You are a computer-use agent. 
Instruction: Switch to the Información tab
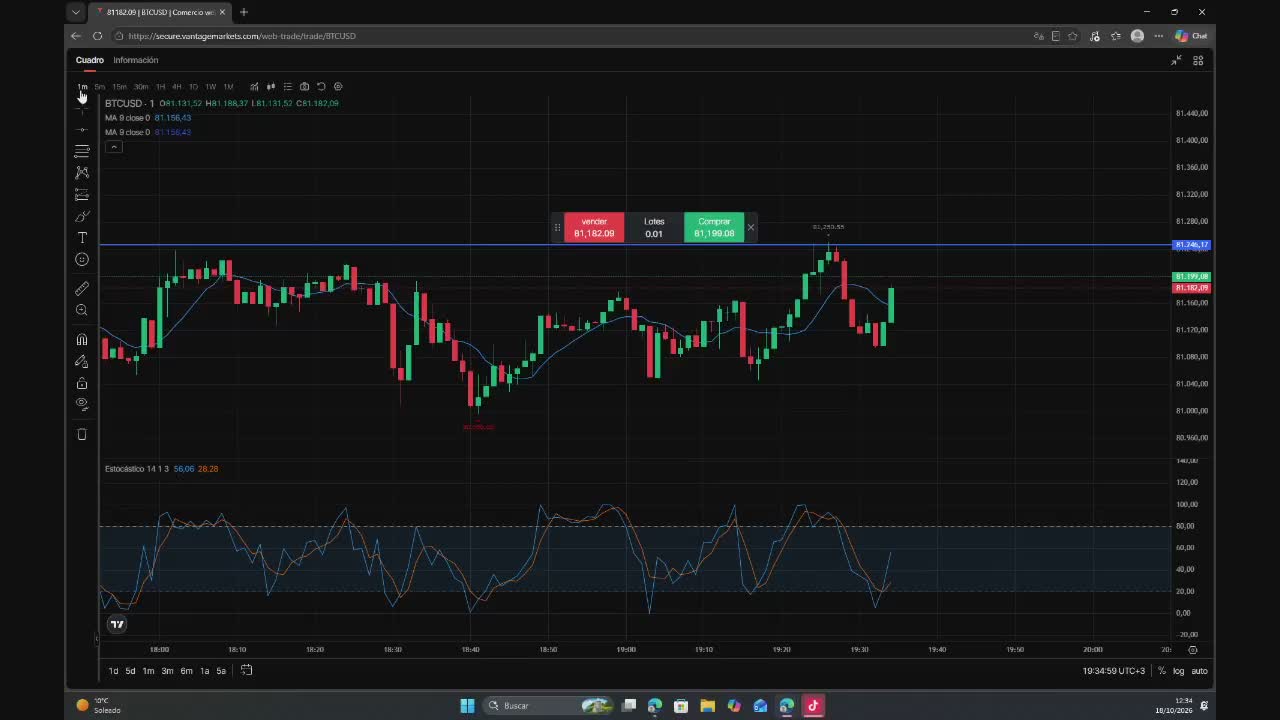136,60
